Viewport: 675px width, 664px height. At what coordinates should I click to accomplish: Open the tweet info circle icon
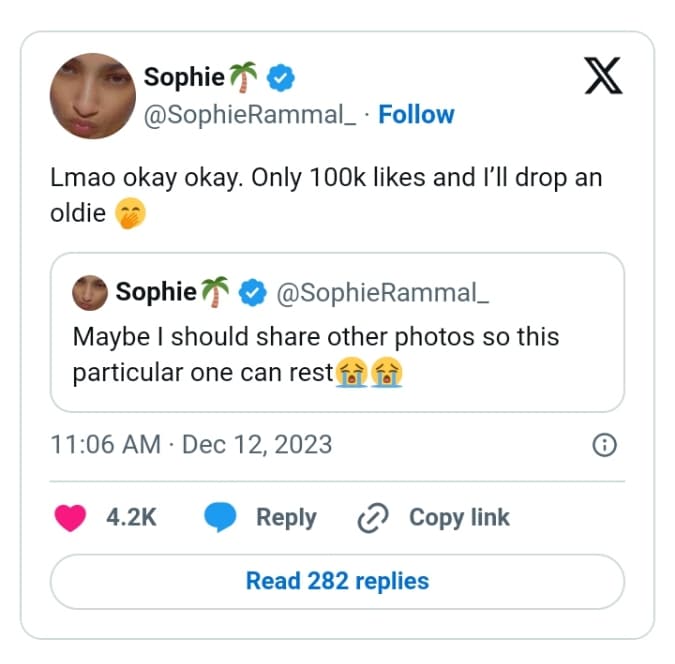tap(604, 445)
